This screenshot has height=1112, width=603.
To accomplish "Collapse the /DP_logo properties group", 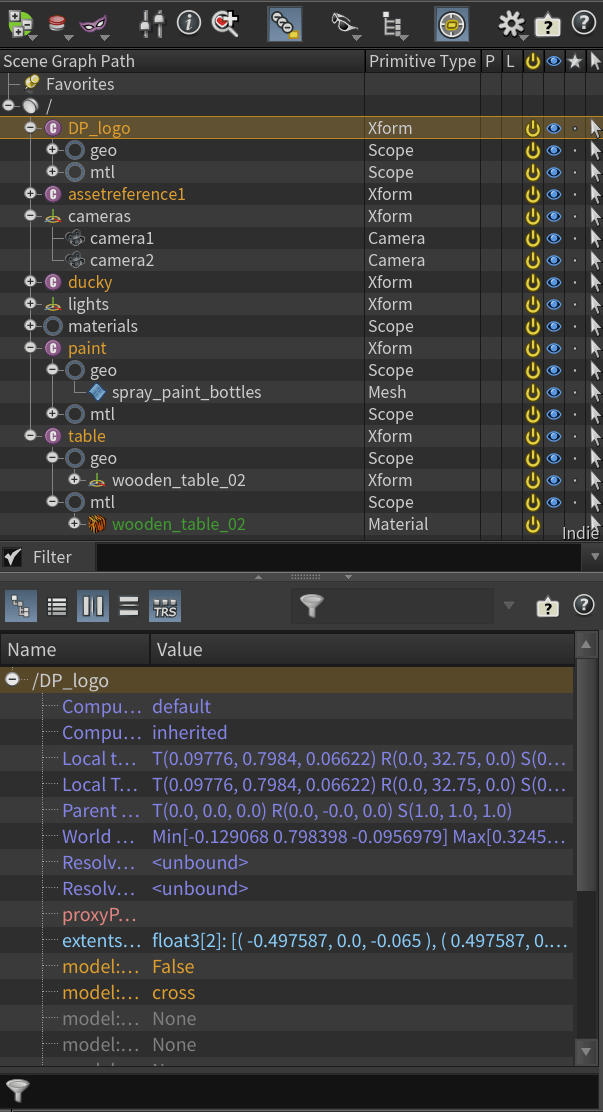I will (13, 681).
